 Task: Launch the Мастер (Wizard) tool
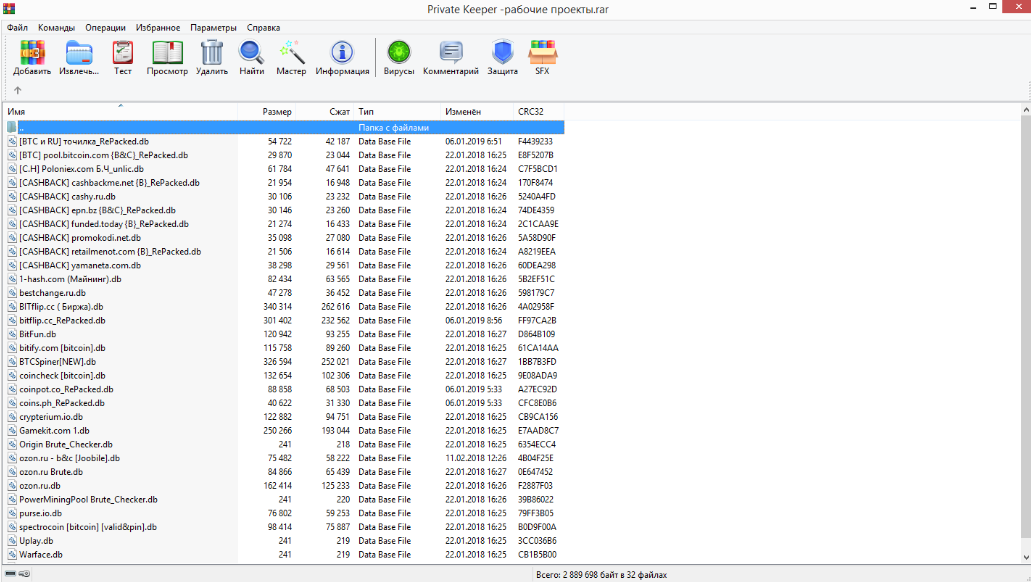click(x=291, y=53)
